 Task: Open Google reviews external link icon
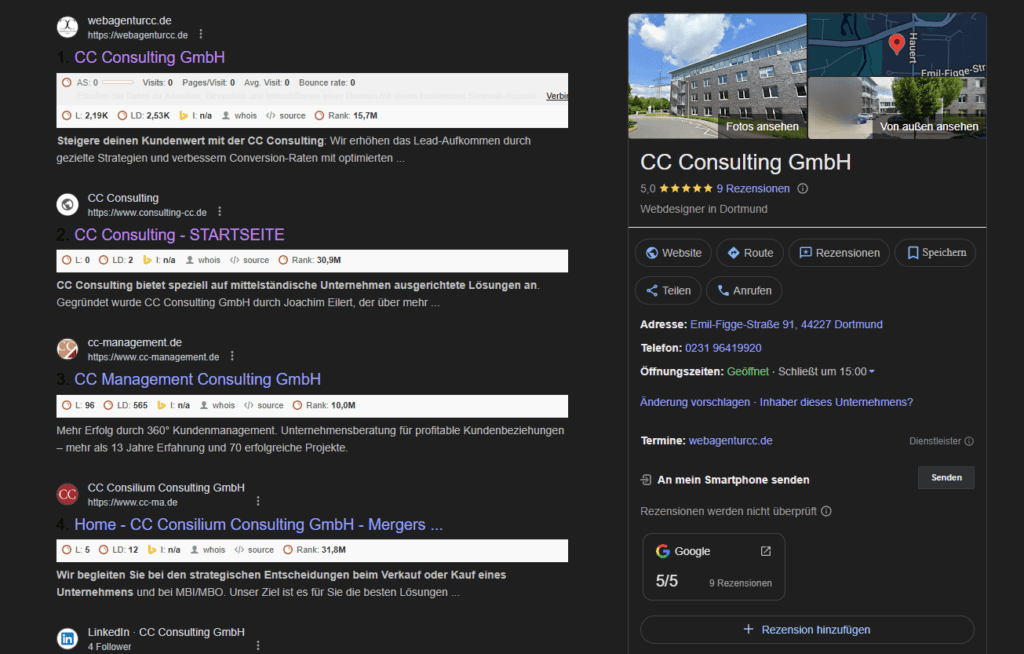(765, 551)
